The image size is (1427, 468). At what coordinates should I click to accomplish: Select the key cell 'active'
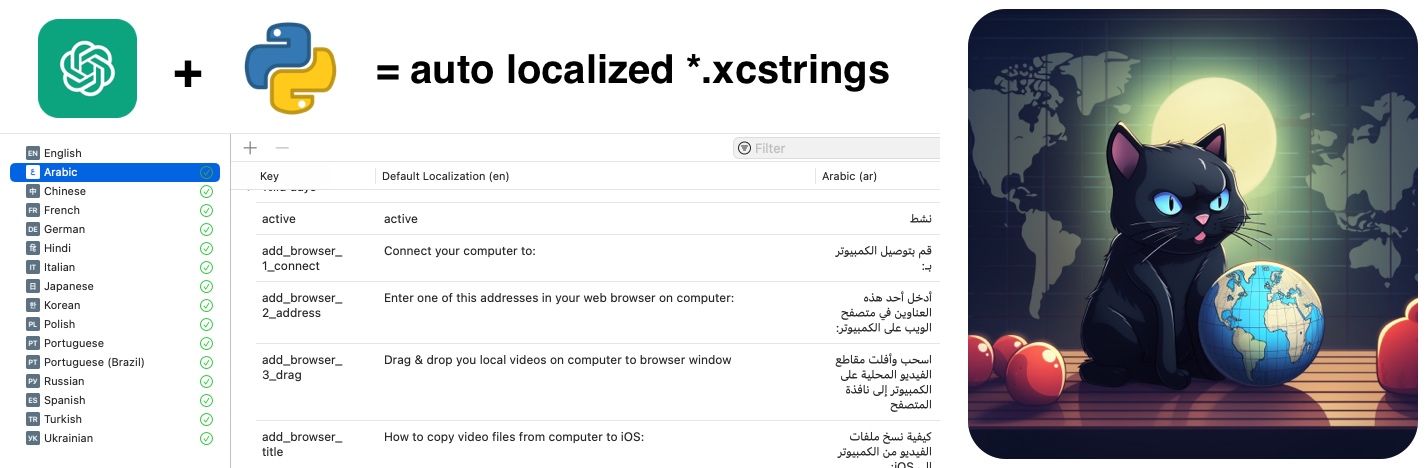coord(279,219)
